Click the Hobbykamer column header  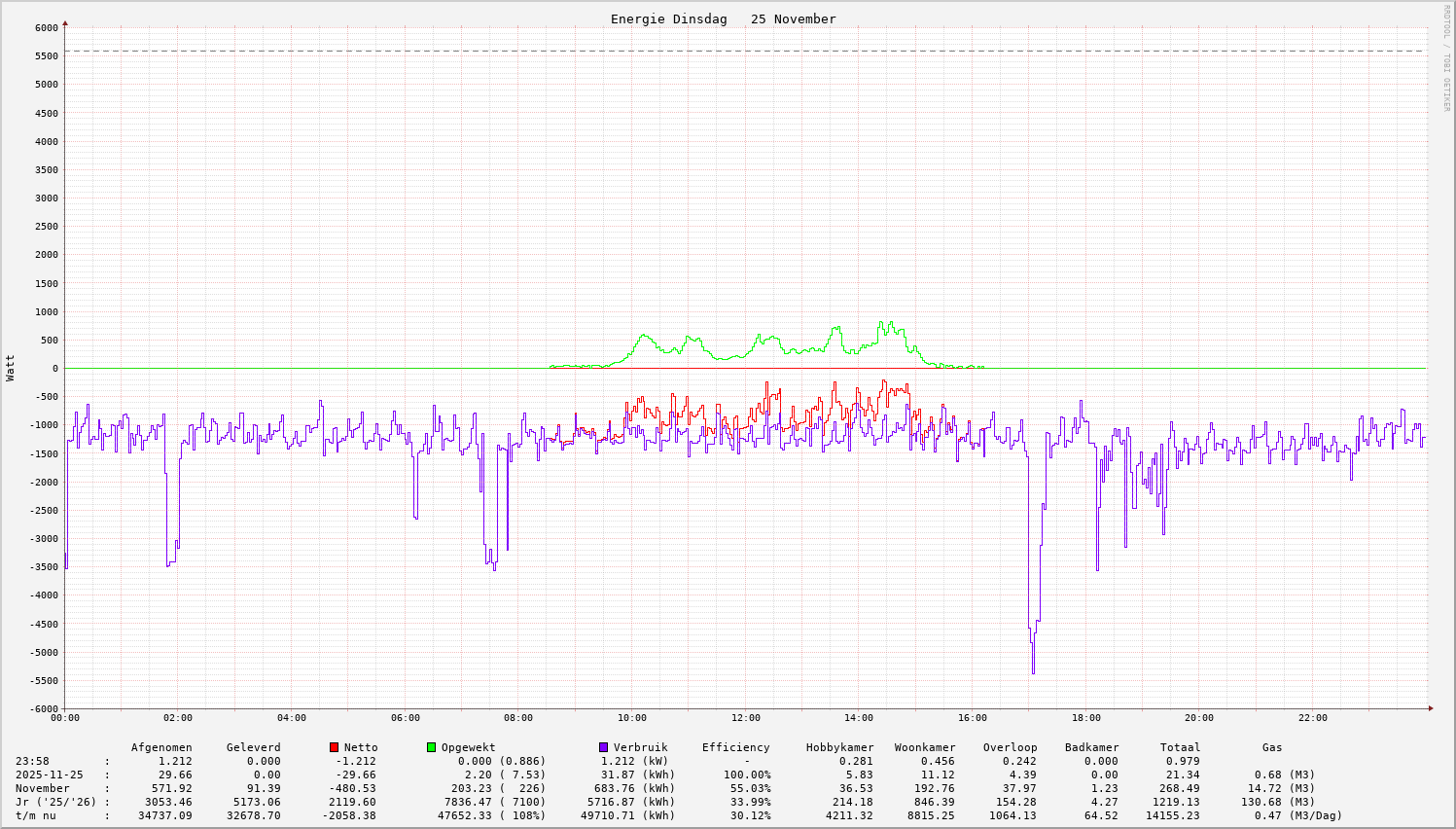click(839, 748)
